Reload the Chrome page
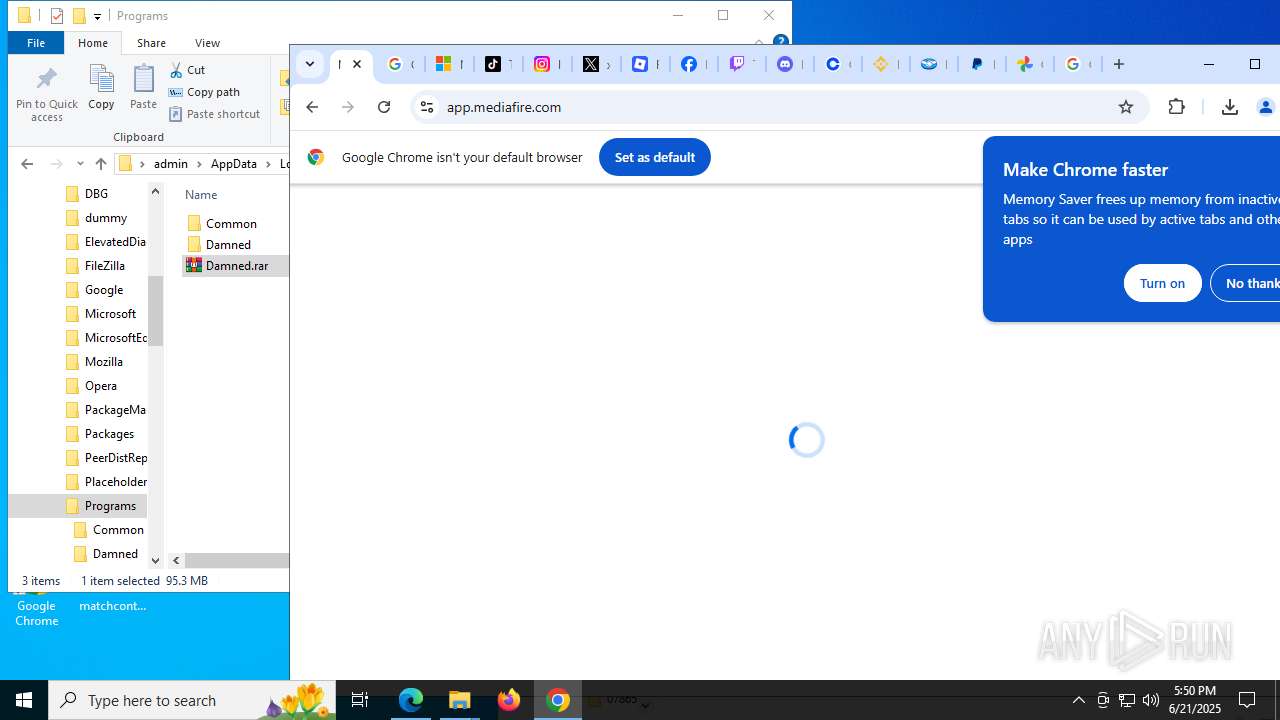 click(x=384, y=107)
